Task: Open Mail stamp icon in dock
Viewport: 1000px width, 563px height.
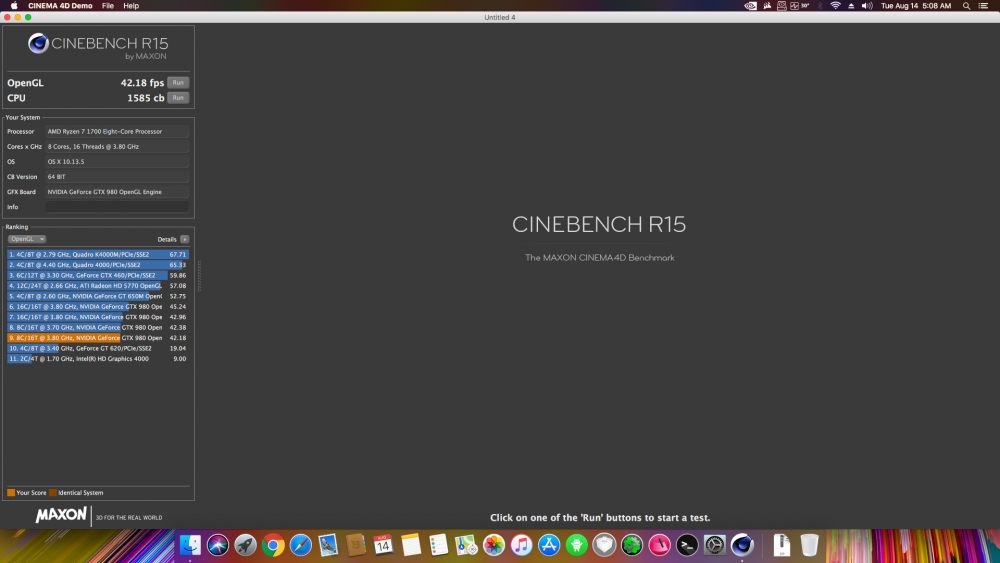Action: coord(328,545)
